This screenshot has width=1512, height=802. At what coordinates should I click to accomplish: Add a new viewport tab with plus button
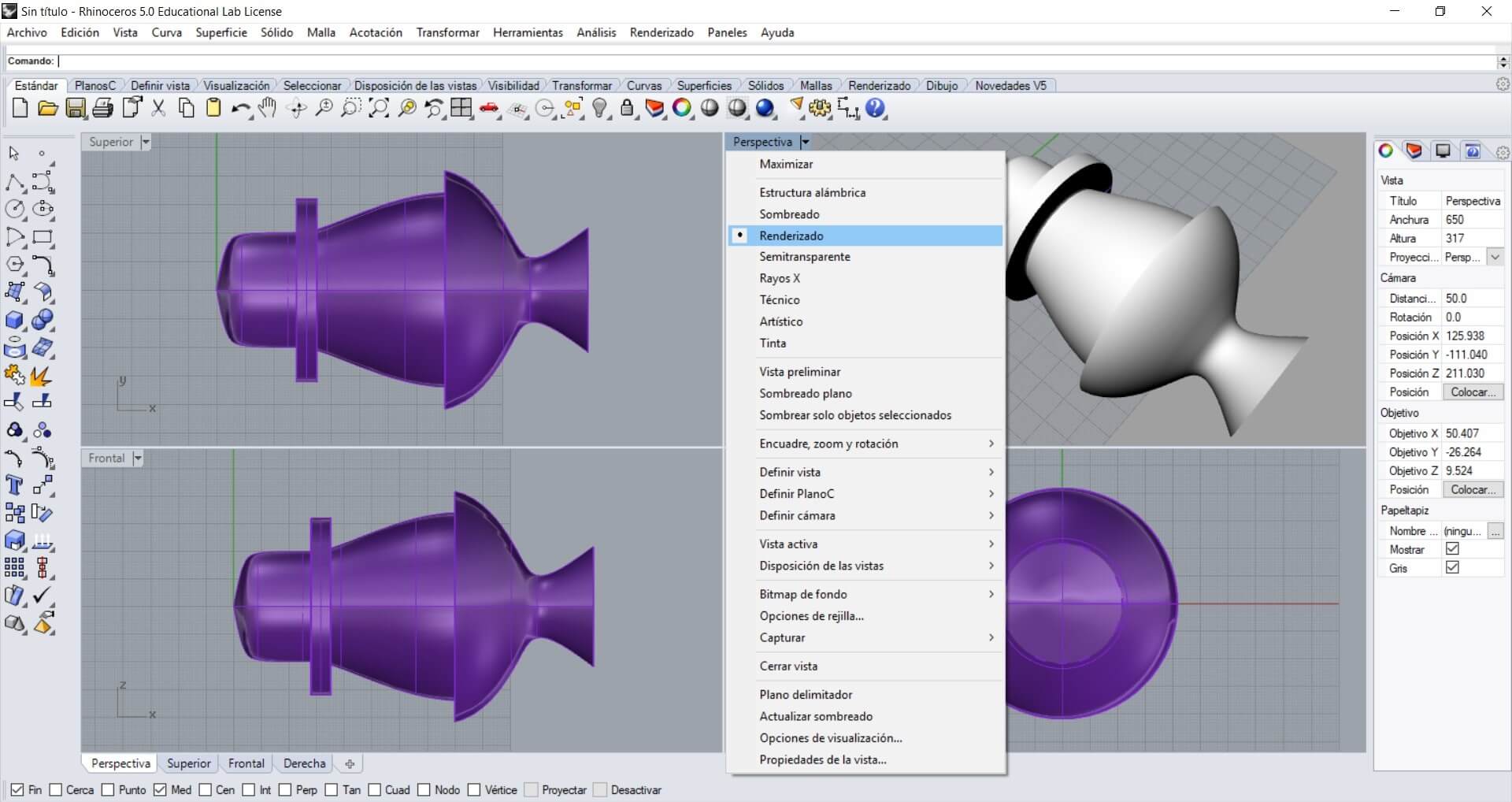tap(350, 763)
